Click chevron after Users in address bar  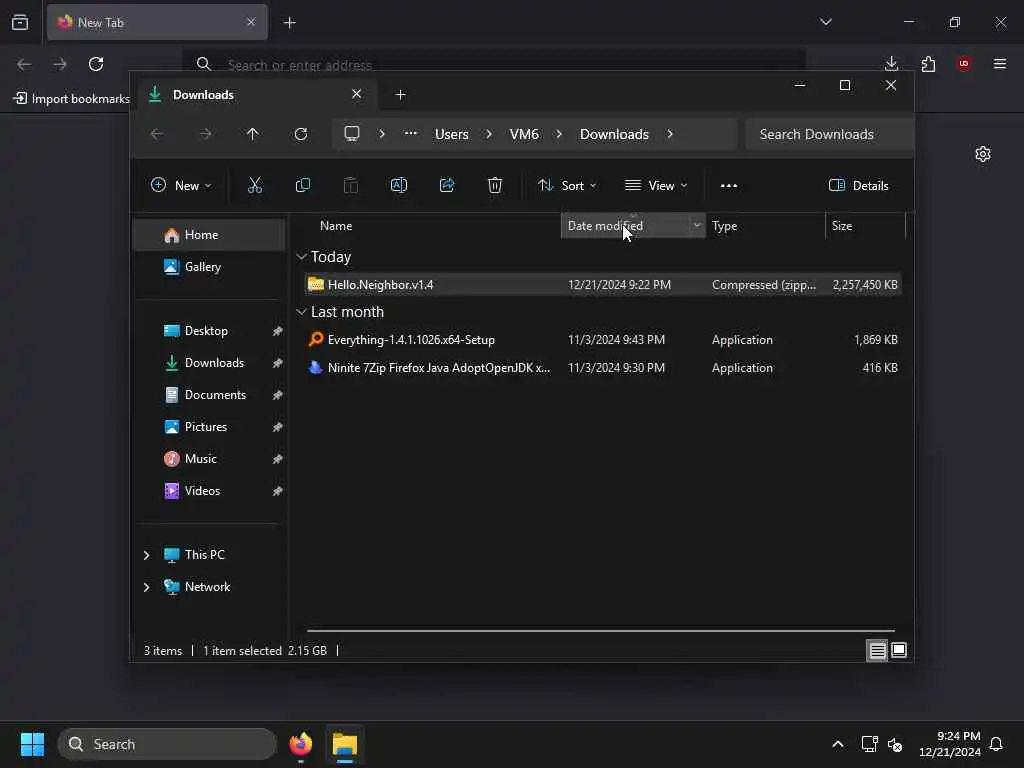(489, 134)
